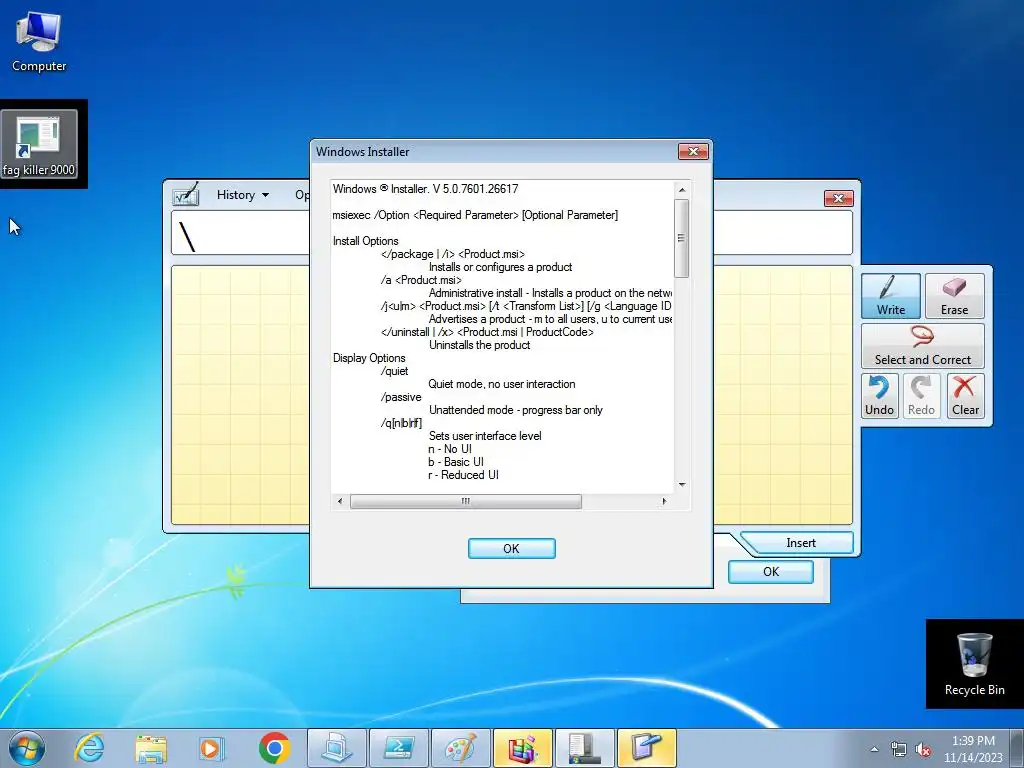Close the Math Input Panel window
This screenshot has height=768, width=1024.
pyautogui.click(x=839, y=198)
